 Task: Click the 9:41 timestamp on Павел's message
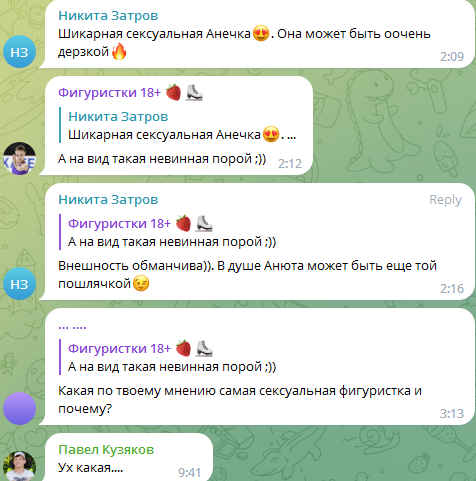tap(189, 472)
